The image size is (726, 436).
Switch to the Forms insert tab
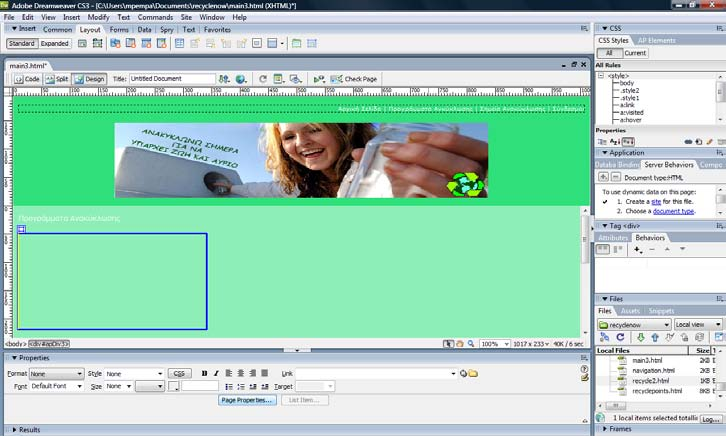[119, 29]
